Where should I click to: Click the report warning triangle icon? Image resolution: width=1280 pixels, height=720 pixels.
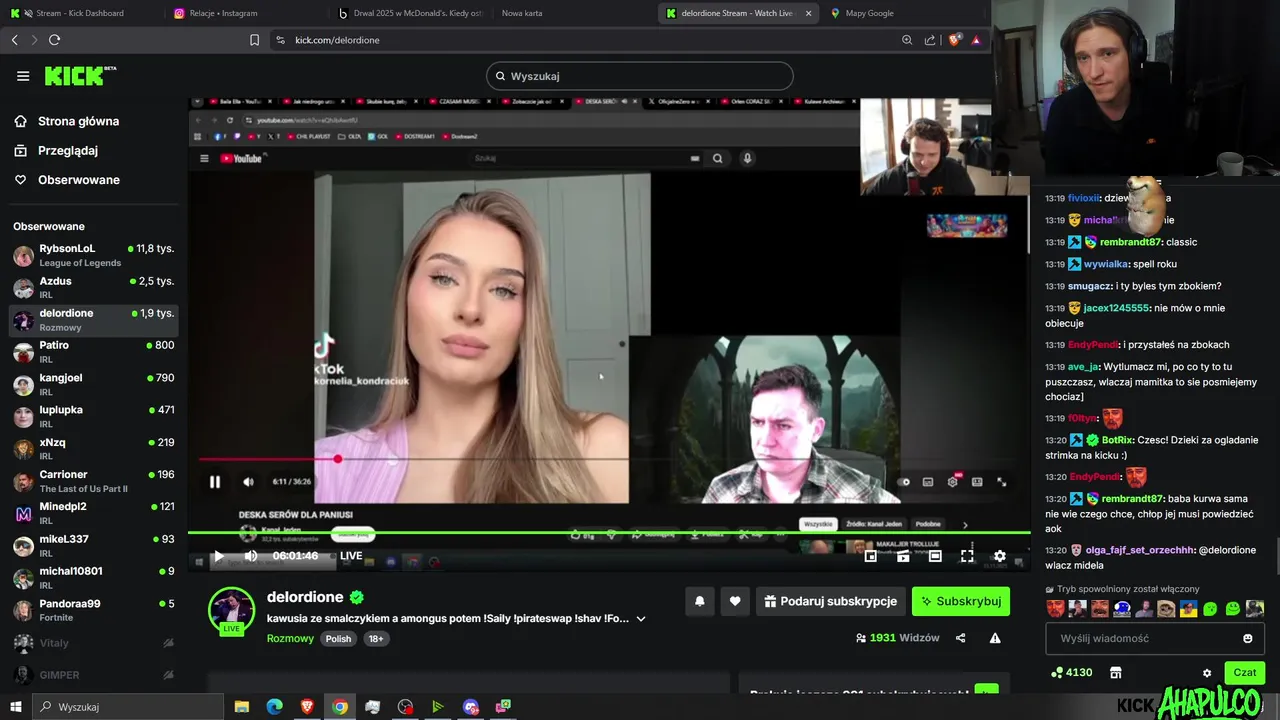click(x=995, y=638)
